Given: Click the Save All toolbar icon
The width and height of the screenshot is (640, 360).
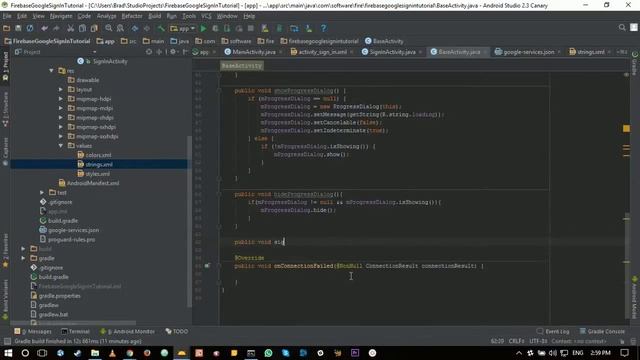Looking at the screenshot, I should click(18, 28).
